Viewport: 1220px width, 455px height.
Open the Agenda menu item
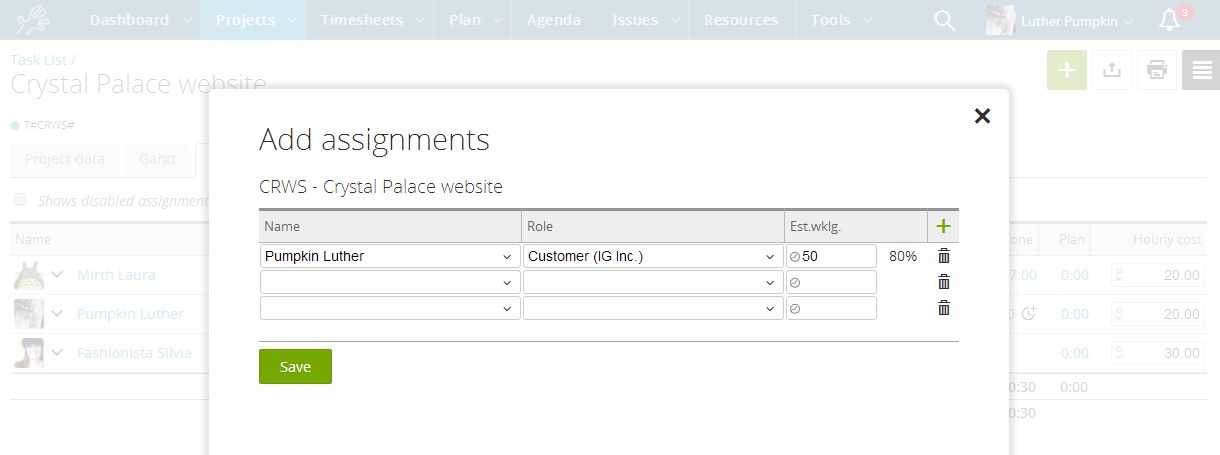(555, 20)
